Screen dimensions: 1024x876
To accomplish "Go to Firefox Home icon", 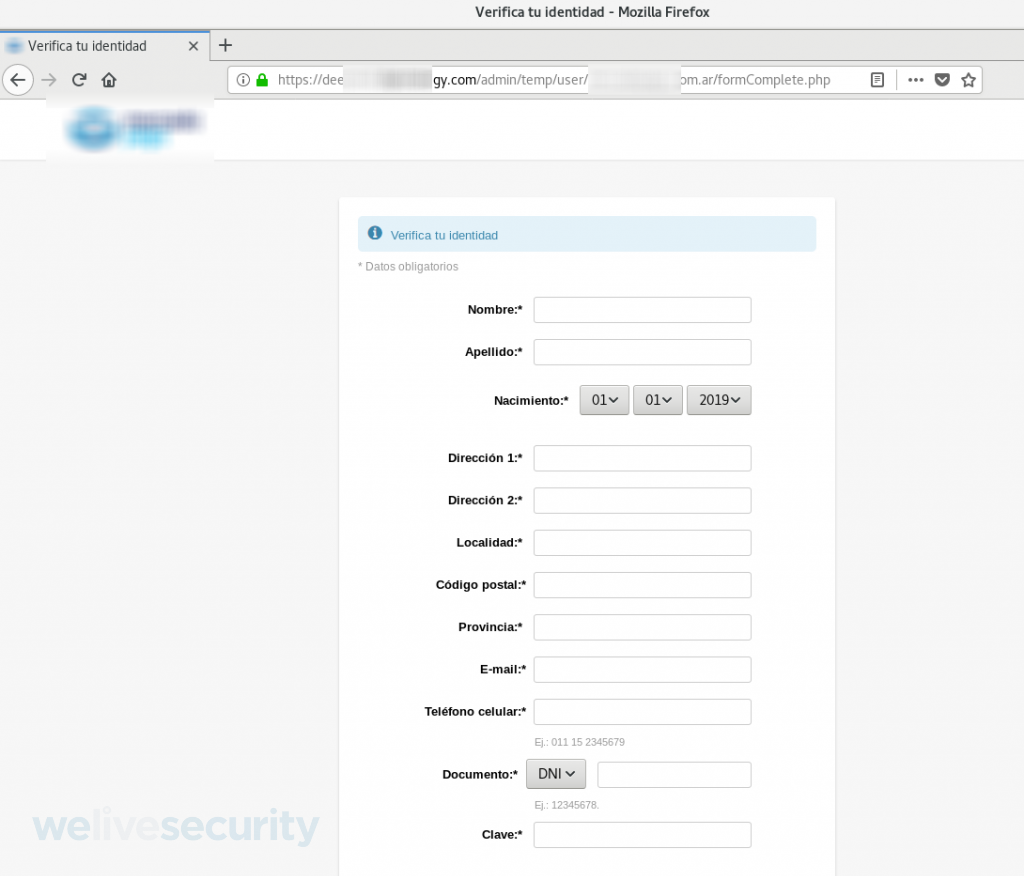I will point(109,80).
